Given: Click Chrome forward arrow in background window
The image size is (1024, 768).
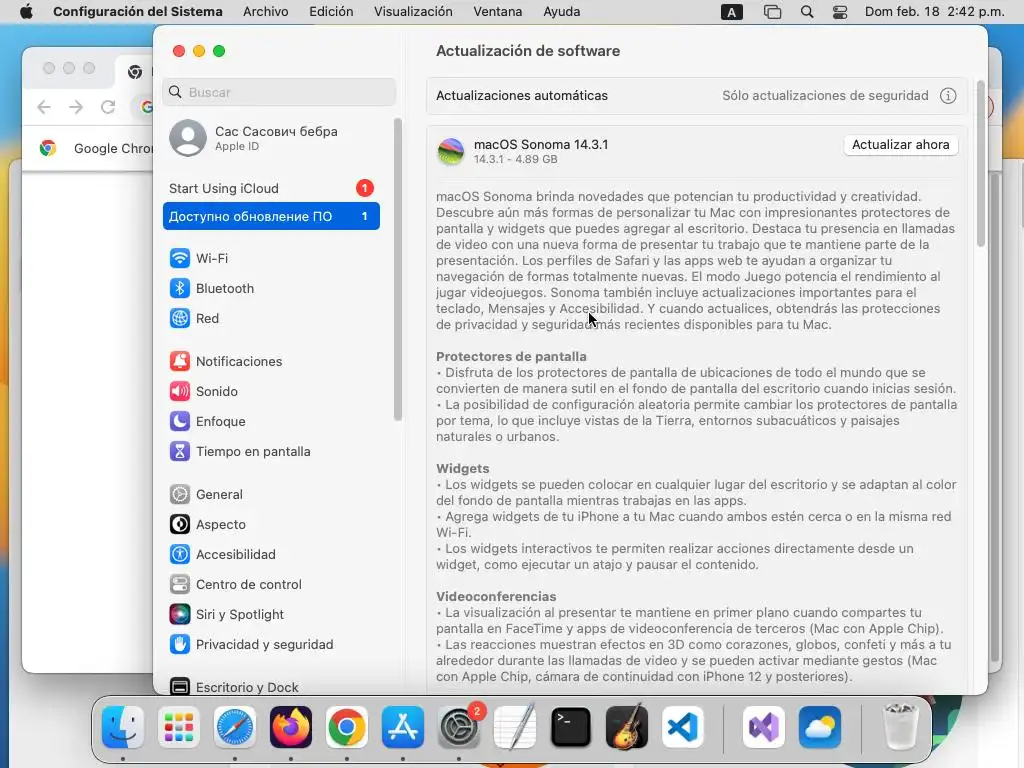Looking at the screenshot, I should pyautogui.click(x=76, y=107).
